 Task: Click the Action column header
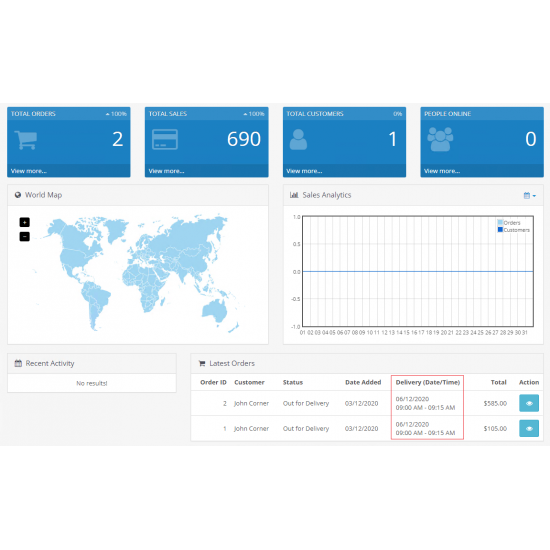[x=529, y=382]
